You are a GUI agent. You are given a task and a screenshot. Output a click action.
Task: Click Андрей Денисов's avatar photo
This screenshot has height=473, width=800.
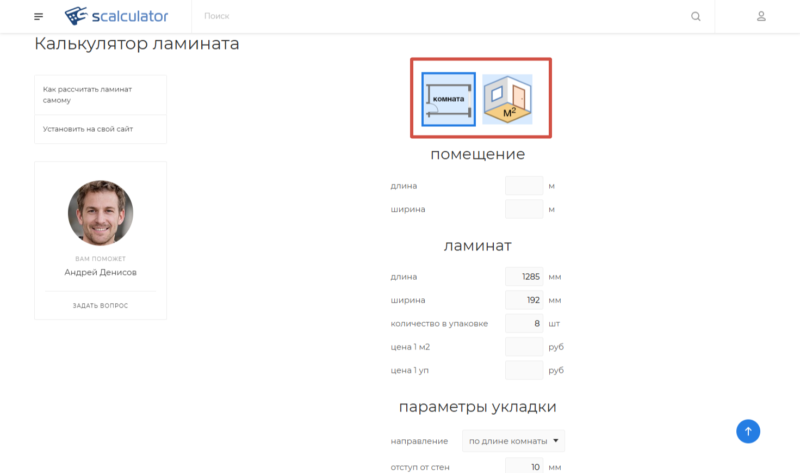[x=101, y=213]
